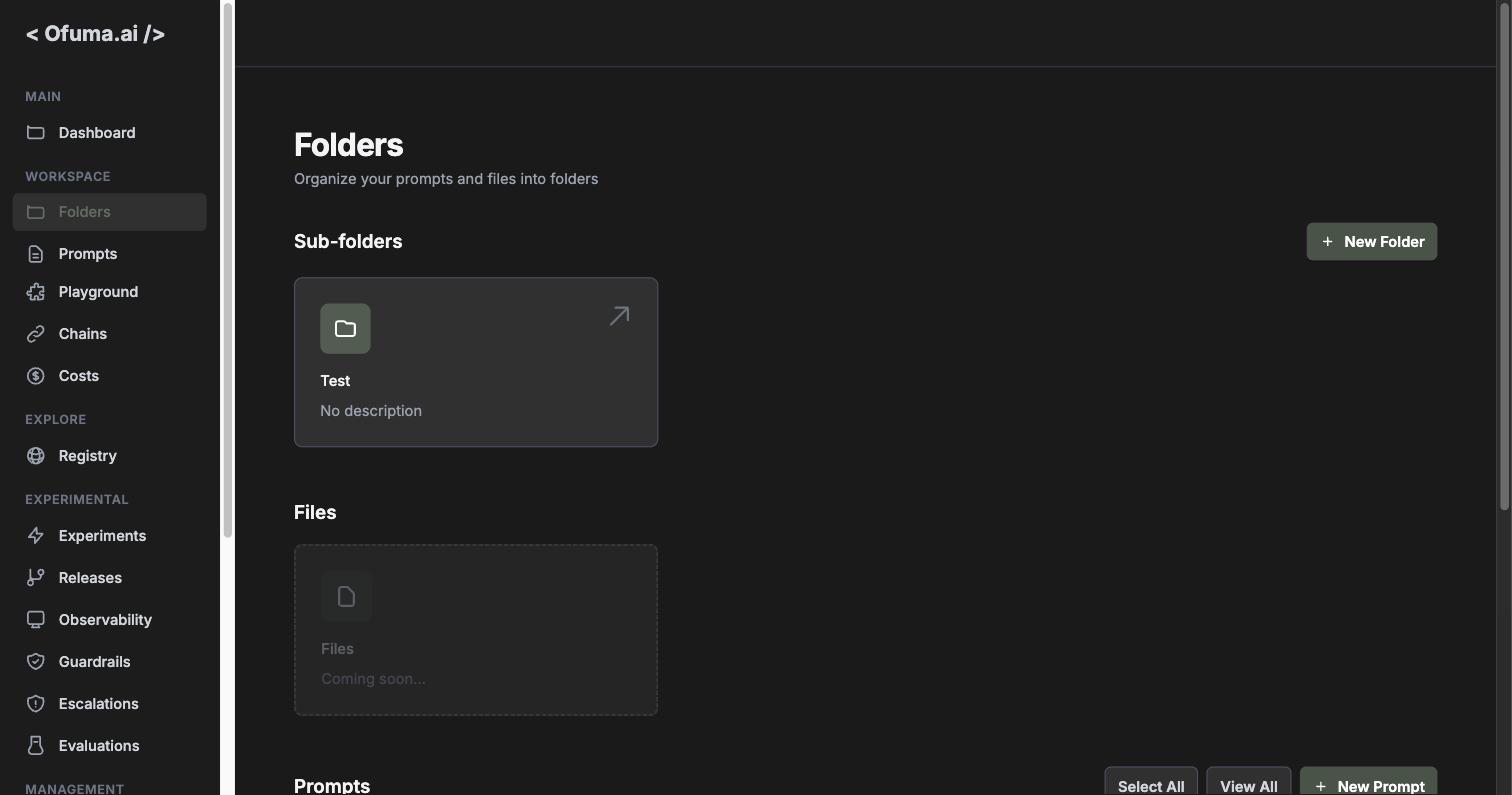Click the Registry globe icon
This screenshot has height=795, width=1512.
36,456
